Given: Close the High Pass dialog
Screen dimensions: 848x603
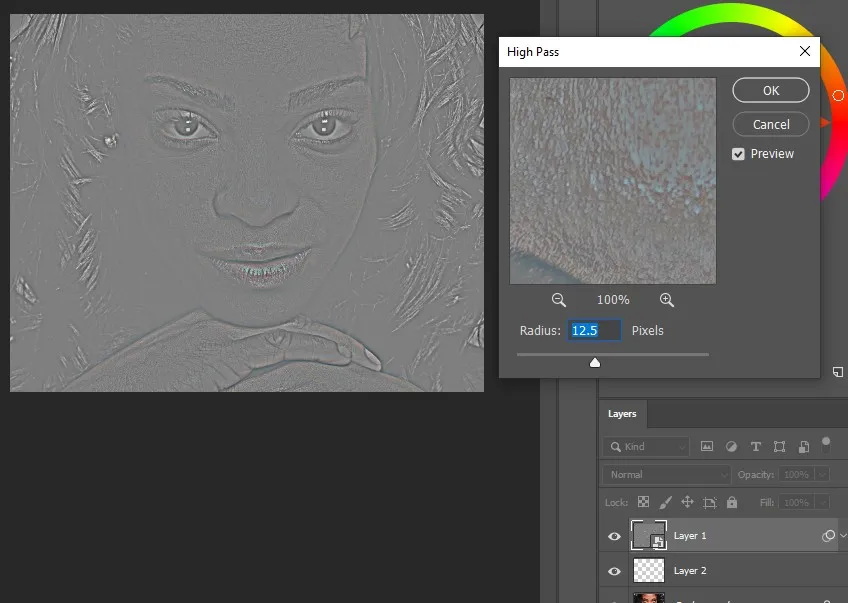Looking at the screenshot, I should (x=805, y=51).
